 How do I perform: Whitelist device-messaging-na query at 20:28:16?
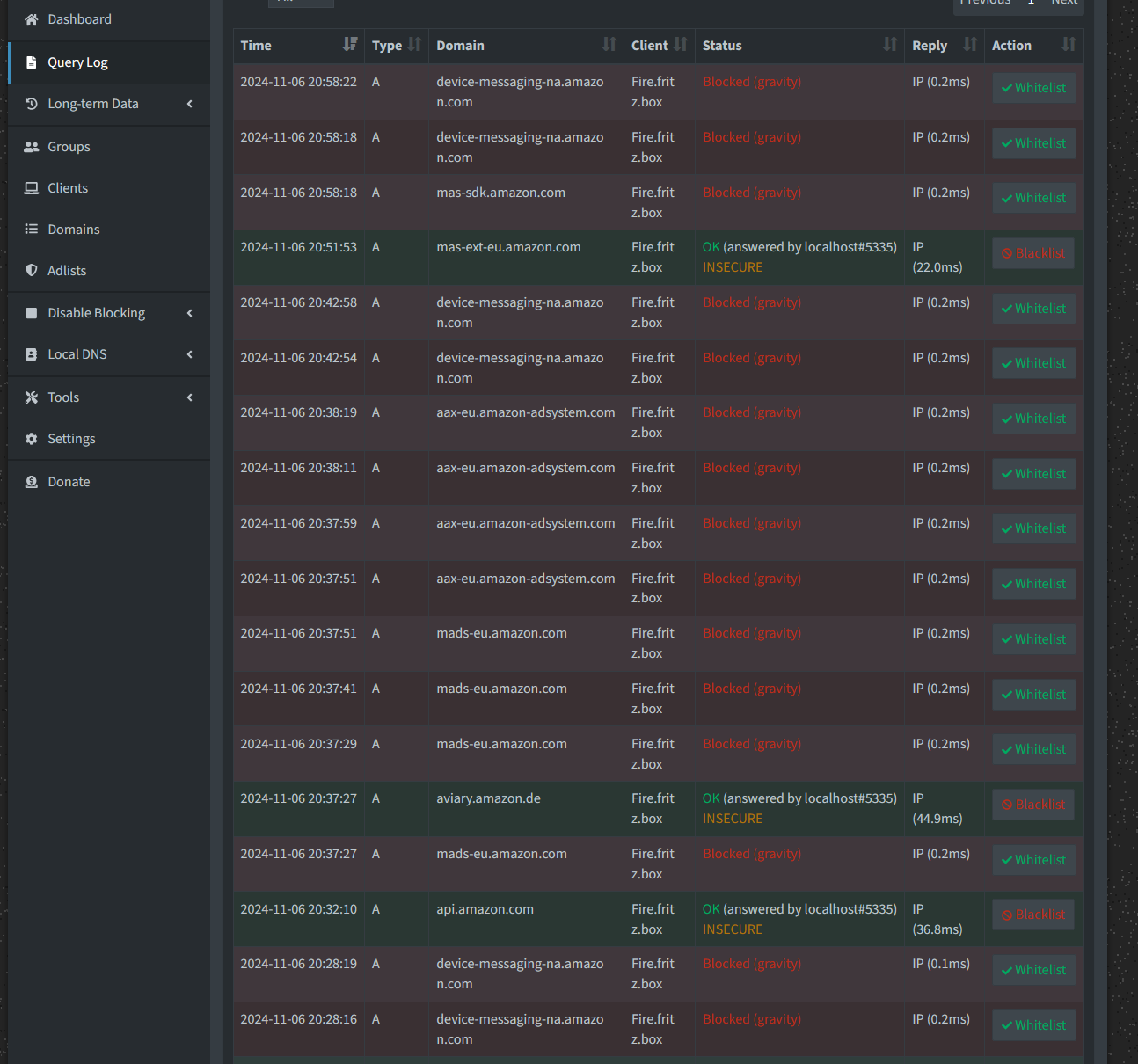click(1033, 1025)
